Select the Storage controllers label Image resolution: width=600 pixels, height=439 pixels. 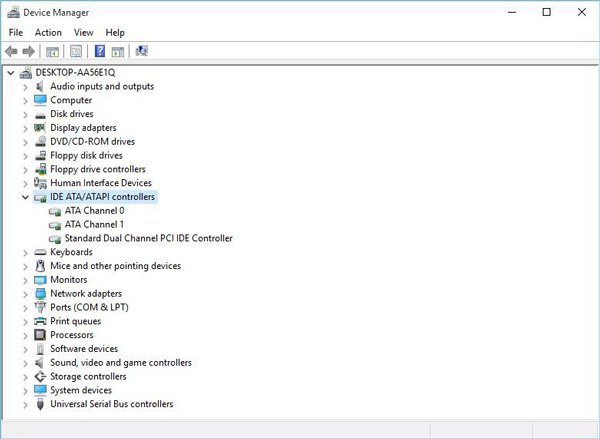point(88,376)
